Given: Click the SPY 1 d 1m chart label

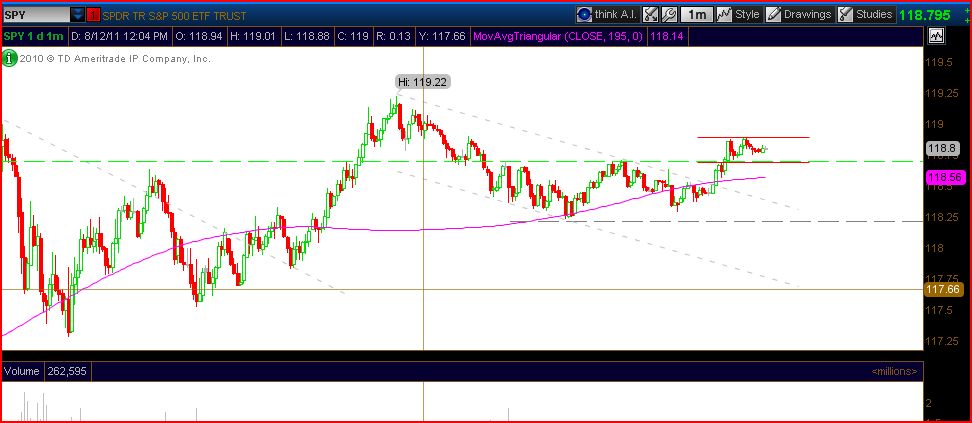Looking at the screenshot, I should coord(33,37).
